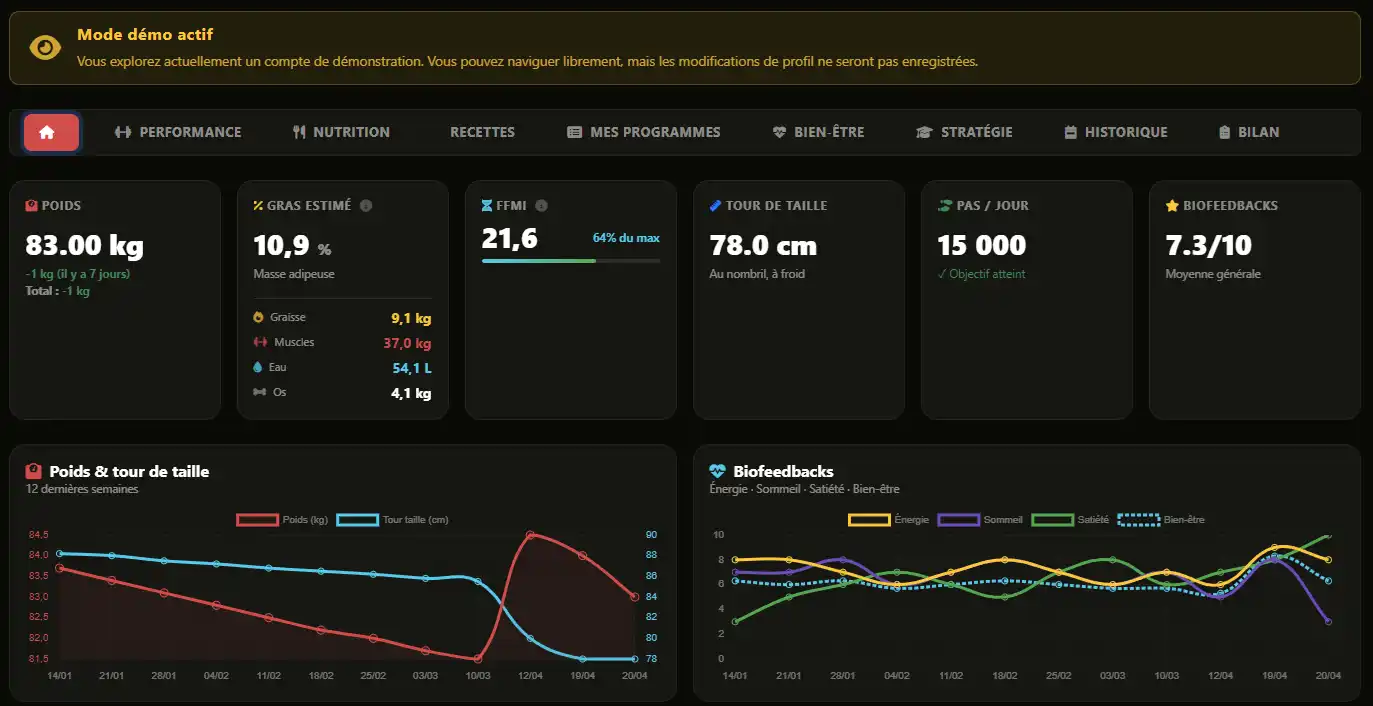
Task: Click the percent icon on Gras estimé card
Action: (x=258, y=206)
